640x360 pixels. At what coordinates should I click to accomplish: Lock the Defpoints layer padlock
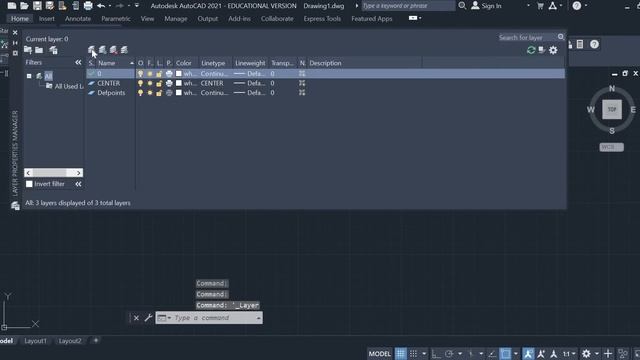click(x=159, y=93)
